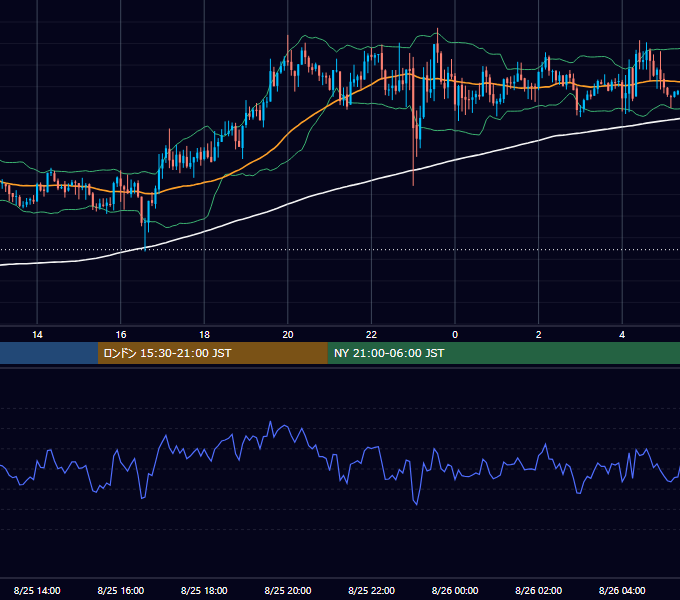Click the 0 hour axis label
This screenshot has height=600, width=680.
pos(455,335)
